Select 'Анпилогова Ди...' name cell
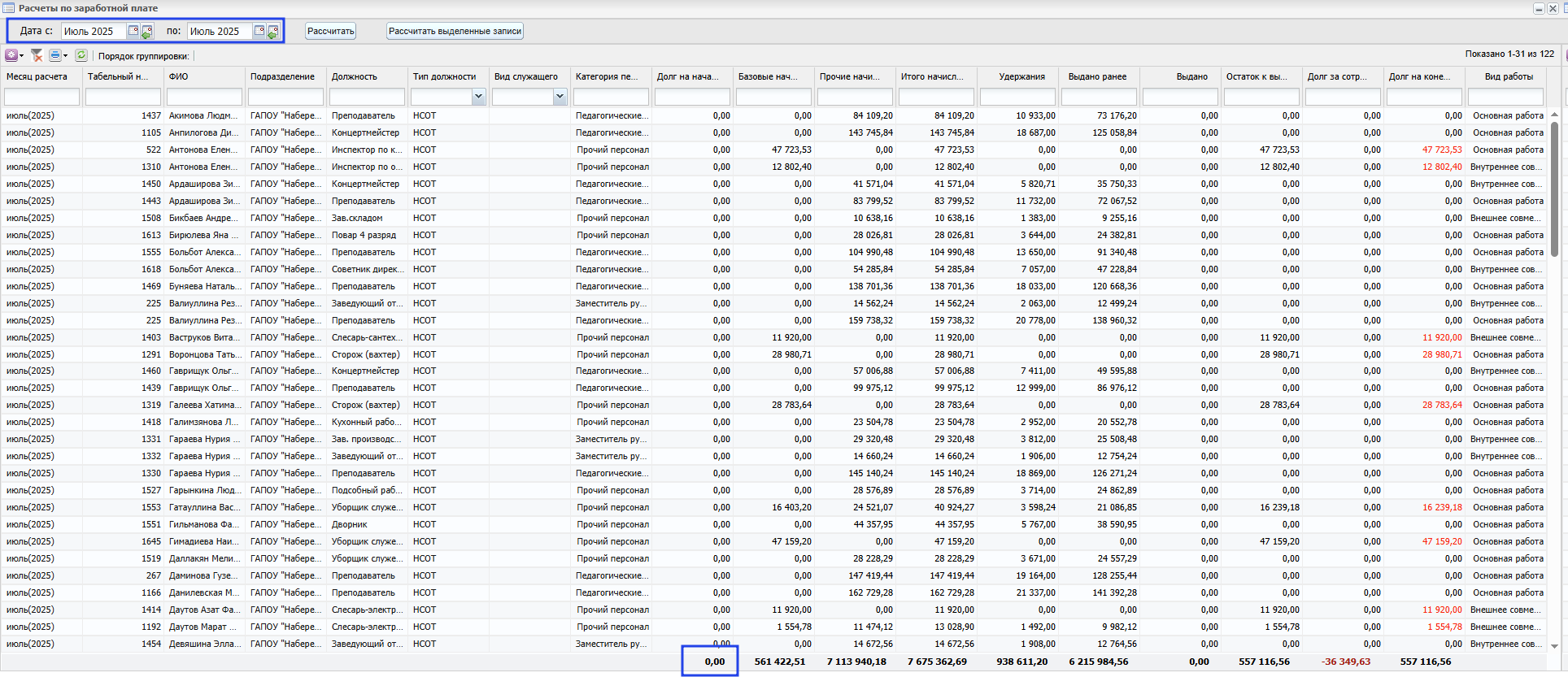Viewport: 1568px width, 677px height. pos(203,132)
